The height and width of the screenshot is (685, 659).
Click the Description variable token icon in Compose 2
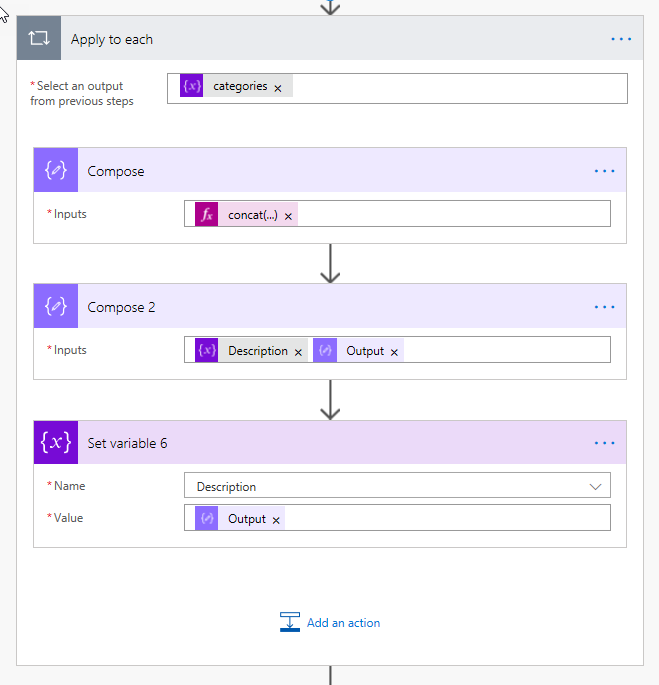click(x=207, y=351)
